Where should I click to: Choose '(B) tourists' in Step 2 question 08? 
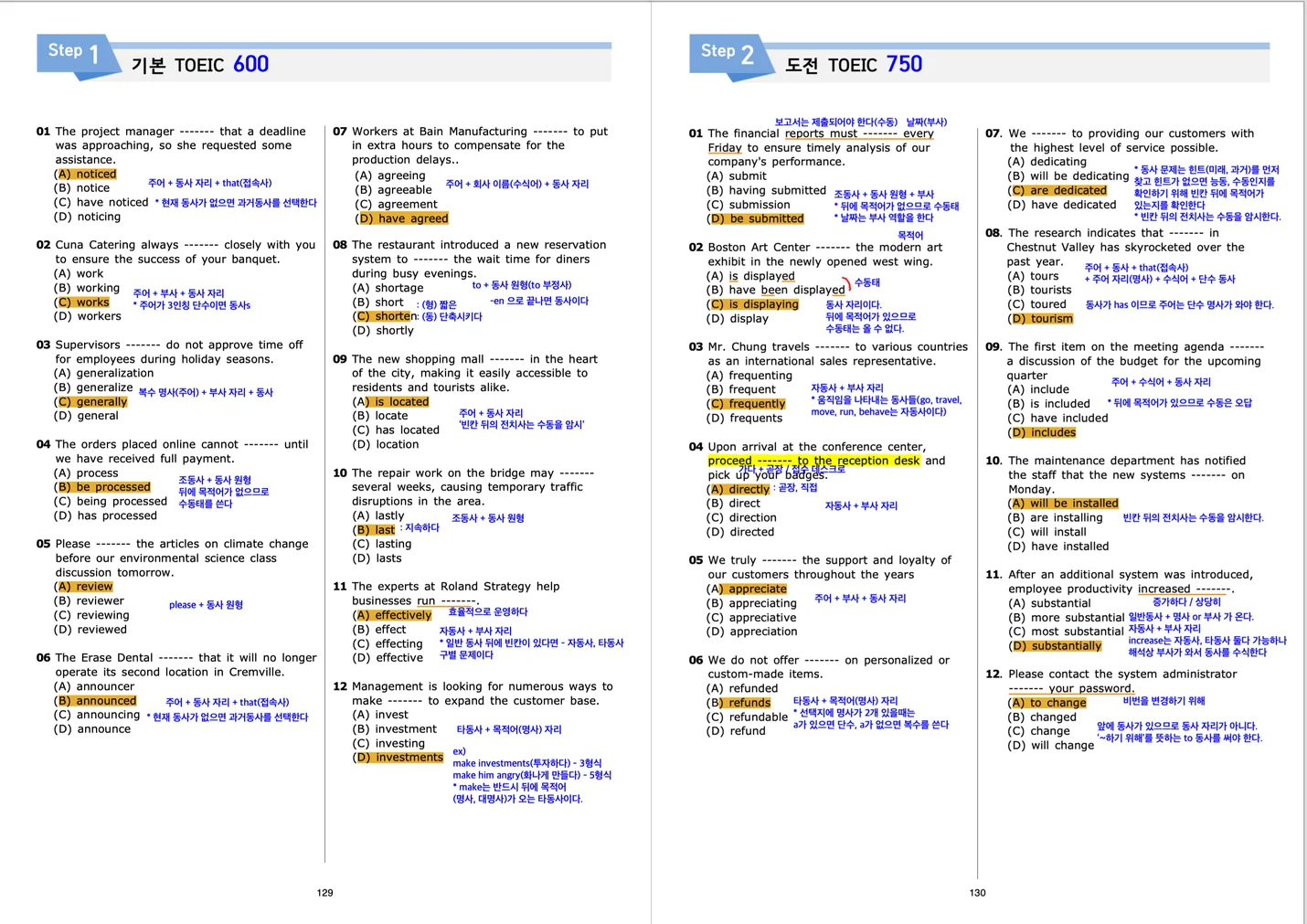(x=1039, y=290)
